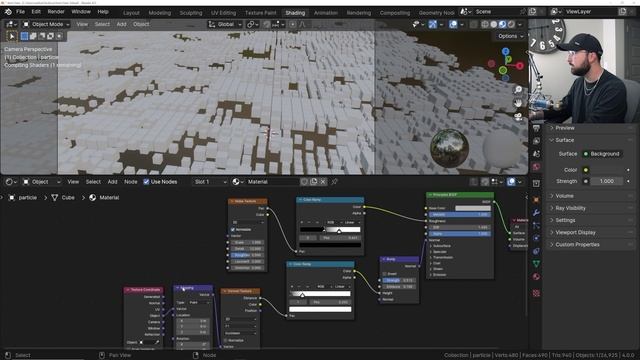Open the Object Data green triangle tab
The width and height of the screenshot is (640, 360).
(536, 264)
